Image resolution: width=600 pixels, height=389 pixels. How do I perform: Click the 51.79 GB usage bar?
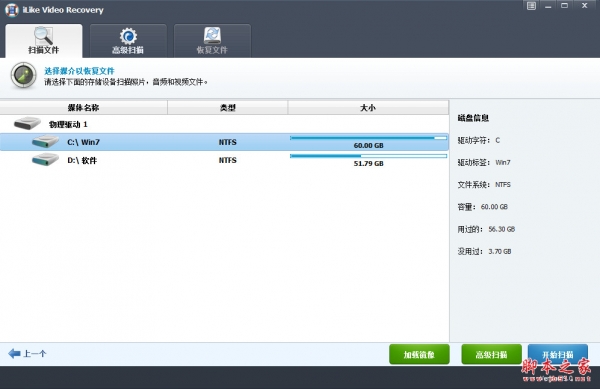pyautogui.click(x=368, y=156)
